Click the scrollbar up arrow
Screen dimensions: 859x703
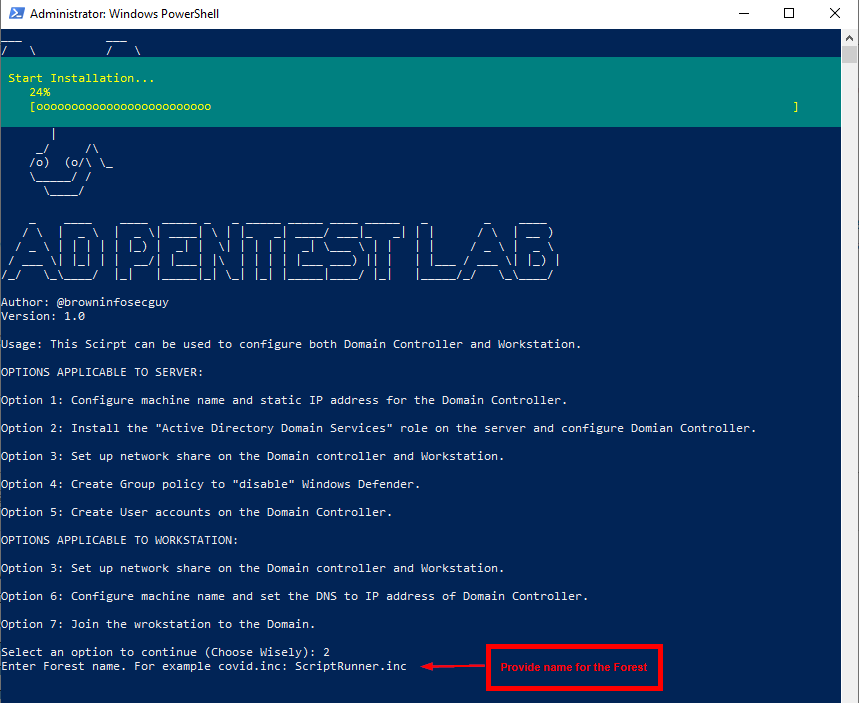click(849, 38)
